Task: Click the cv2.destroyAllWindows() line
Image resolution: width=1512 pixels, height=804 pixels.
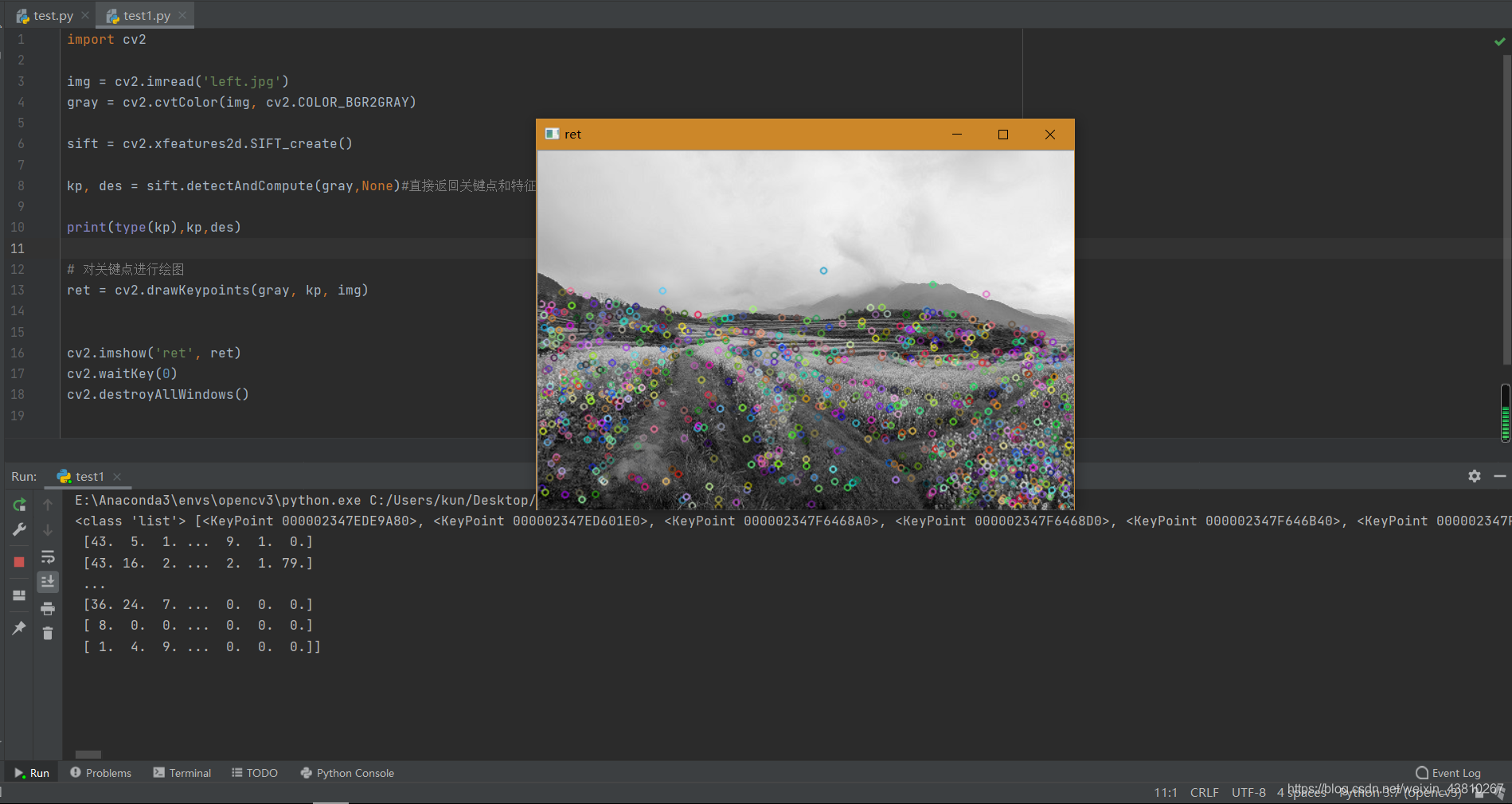Action: pos(158,394)
